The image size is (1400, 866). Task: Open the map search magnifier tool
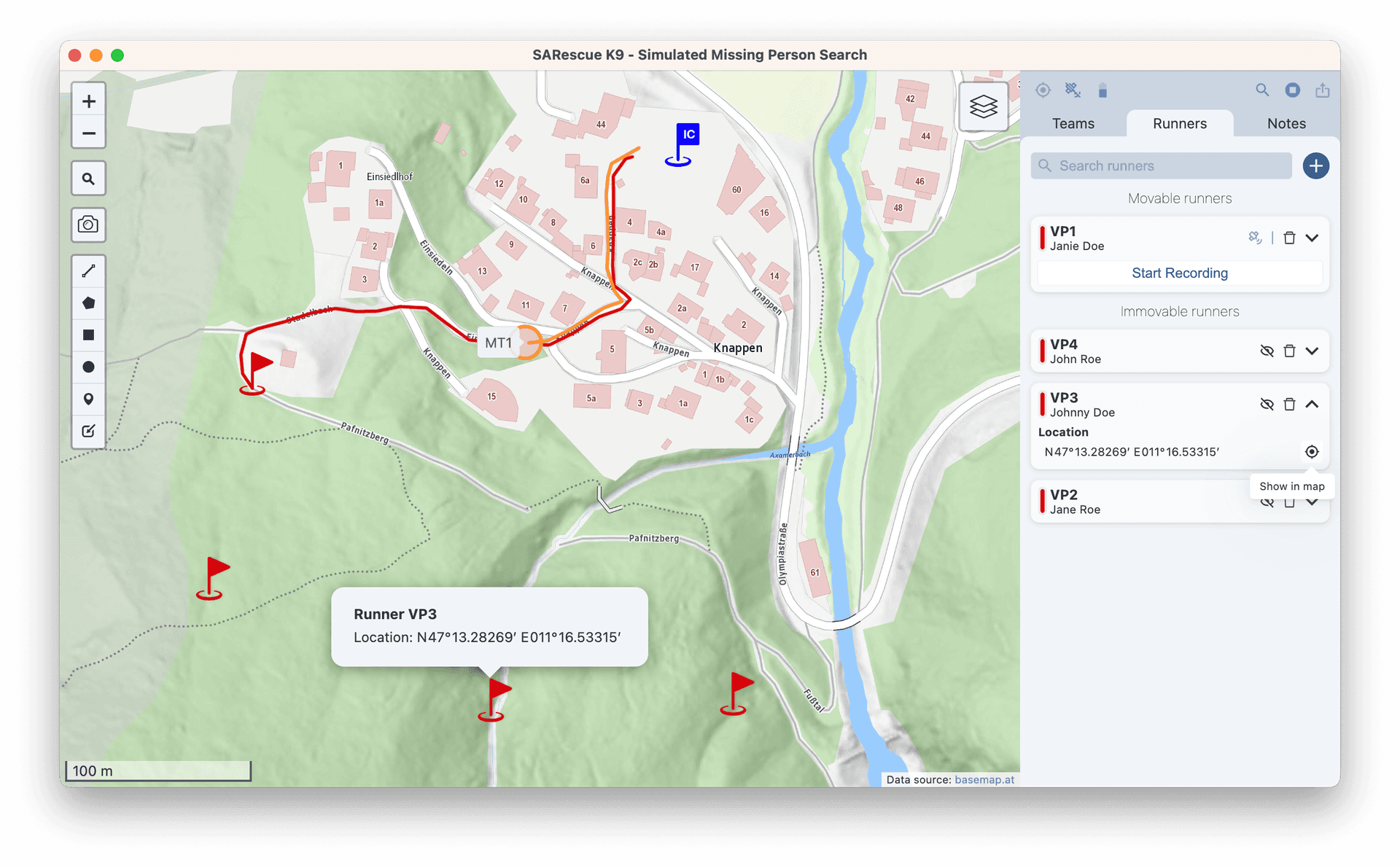[88, 179]
